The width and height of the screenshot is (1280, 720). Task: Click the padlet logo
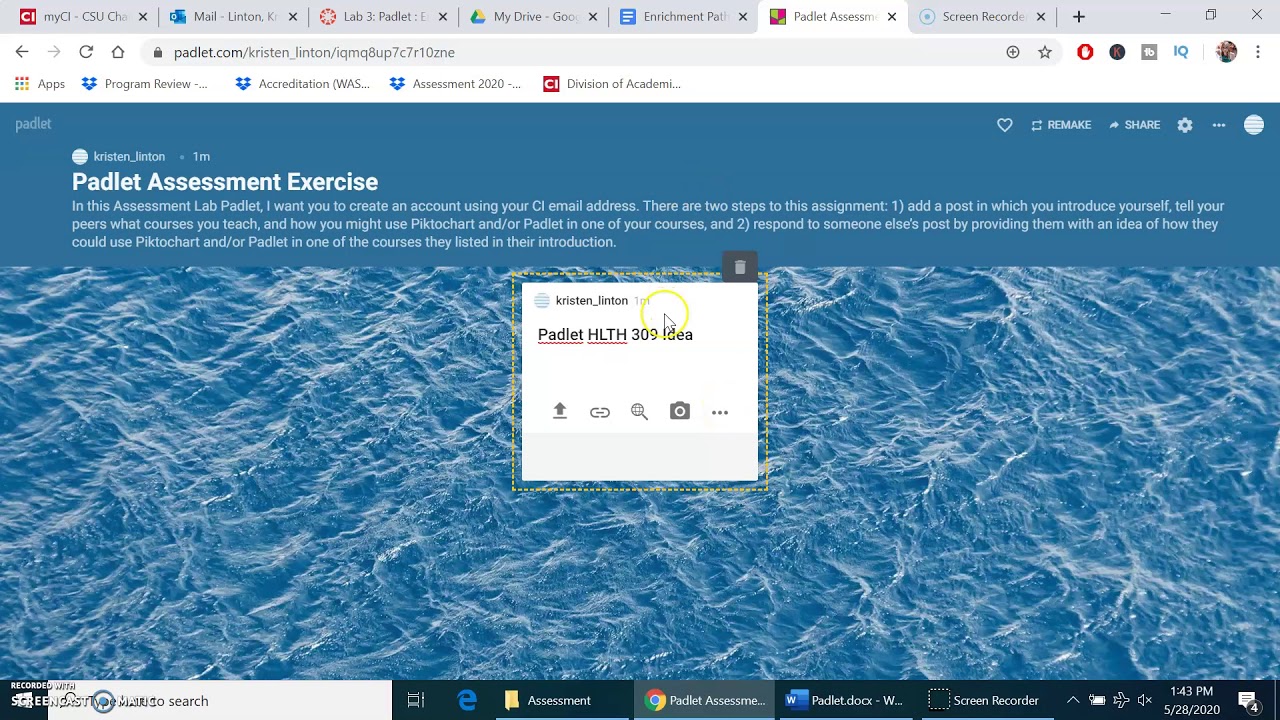tap(33, 124)
